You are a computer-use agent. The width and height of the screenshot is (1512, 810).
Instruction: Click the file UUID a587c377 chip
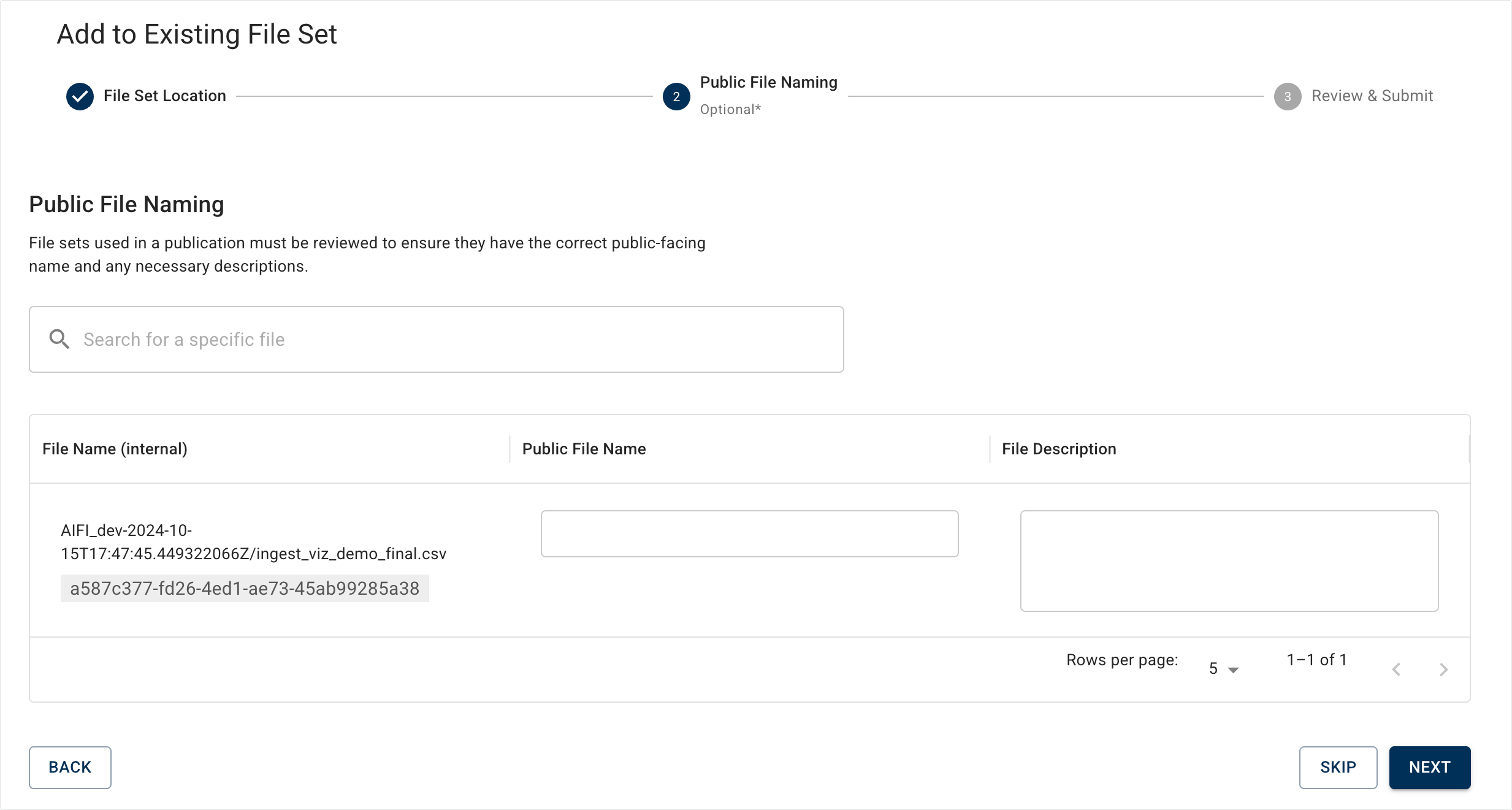pyautogui.click(x=245, y=588)
